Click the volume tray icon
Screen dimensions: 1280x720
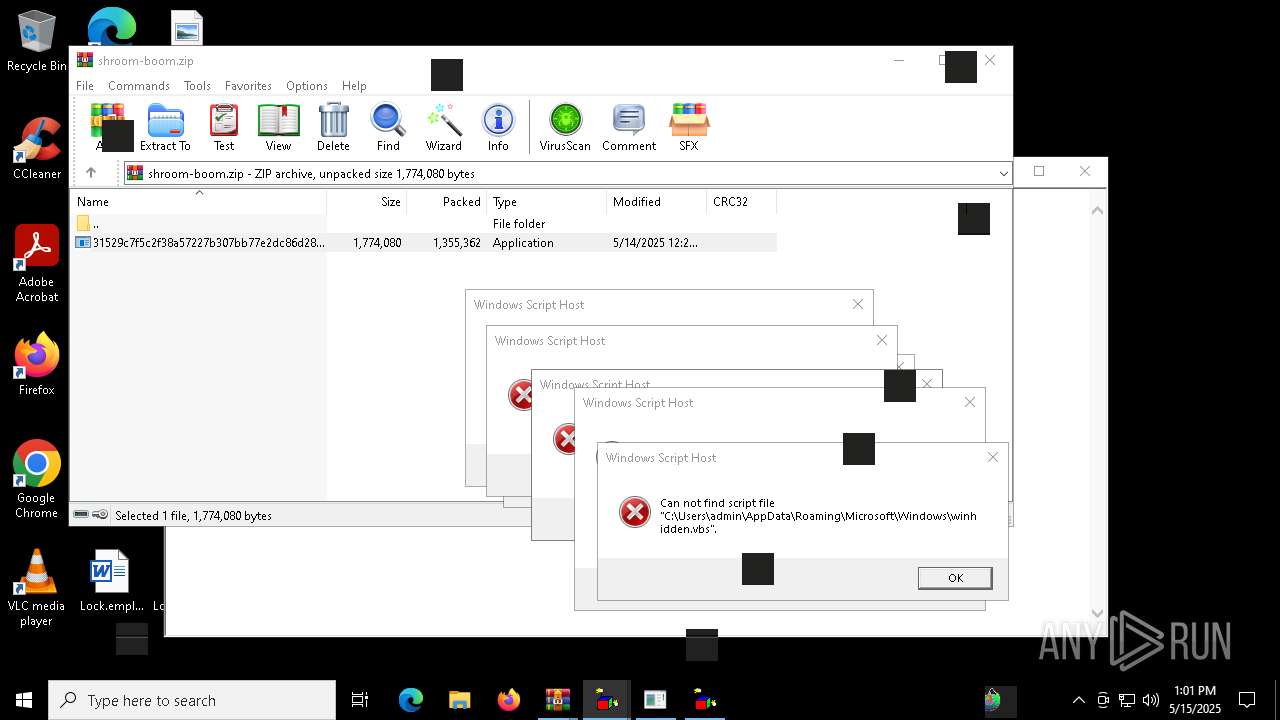click(x=1150, y=700)
